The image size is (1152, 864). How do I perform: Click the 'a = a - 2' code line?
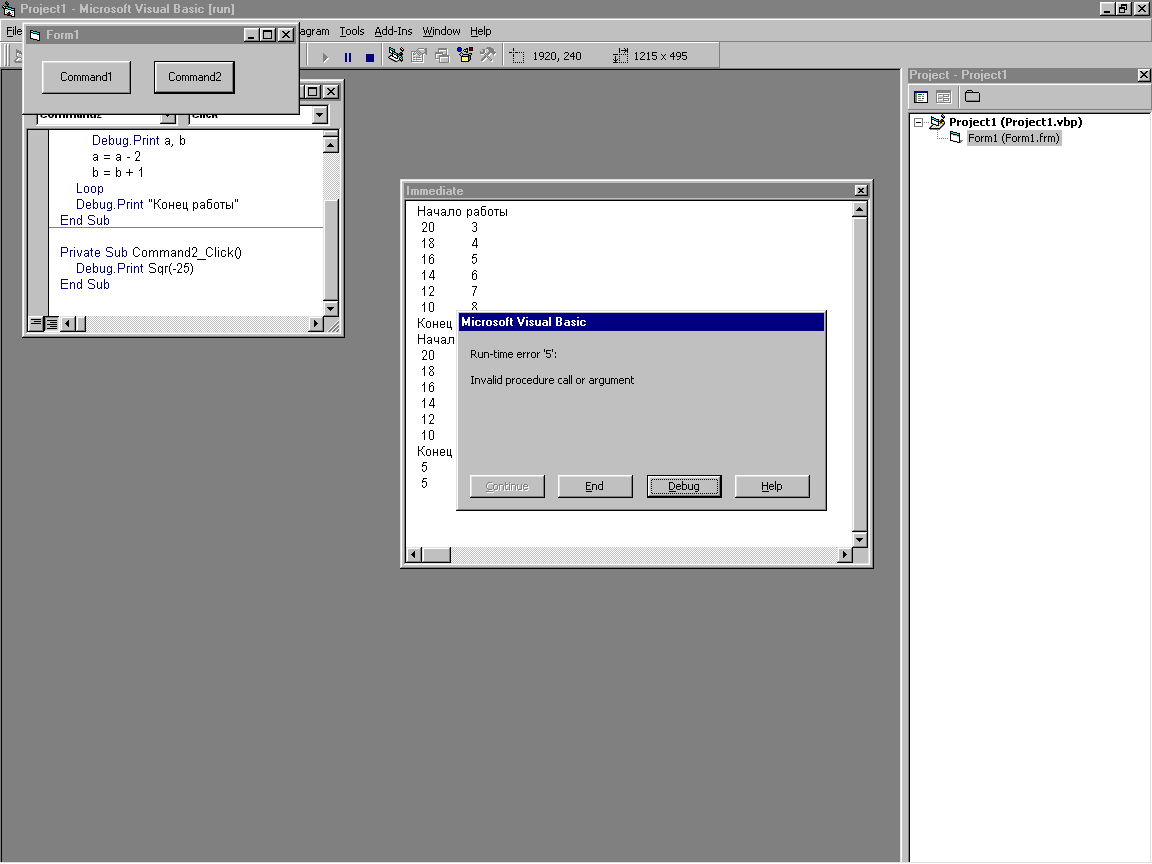pyautogui.click(x=116, y=157)
